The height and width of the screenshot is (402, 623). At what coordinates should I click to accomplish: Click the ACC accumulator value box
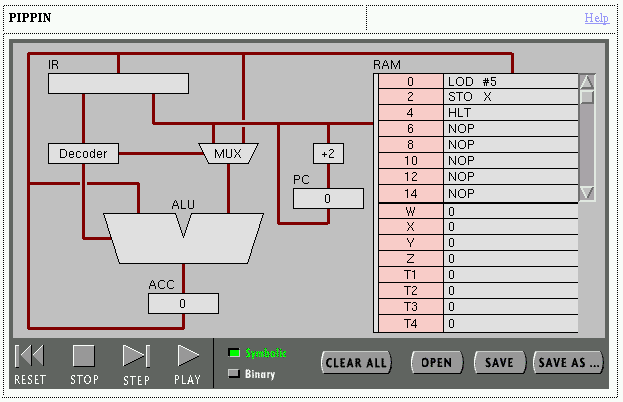pyautogui.click(x=183, y=303)
